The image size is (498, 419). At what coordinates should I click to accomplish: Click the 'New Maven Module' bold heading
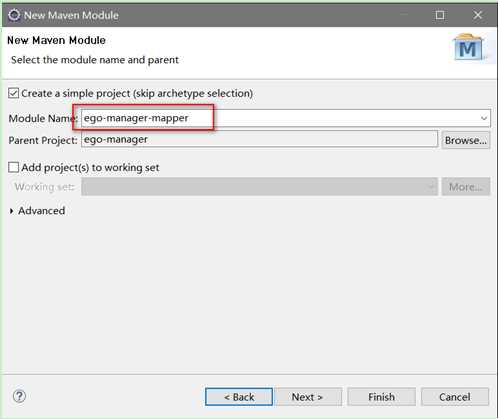pyautogui.click(x=56, y=40)
